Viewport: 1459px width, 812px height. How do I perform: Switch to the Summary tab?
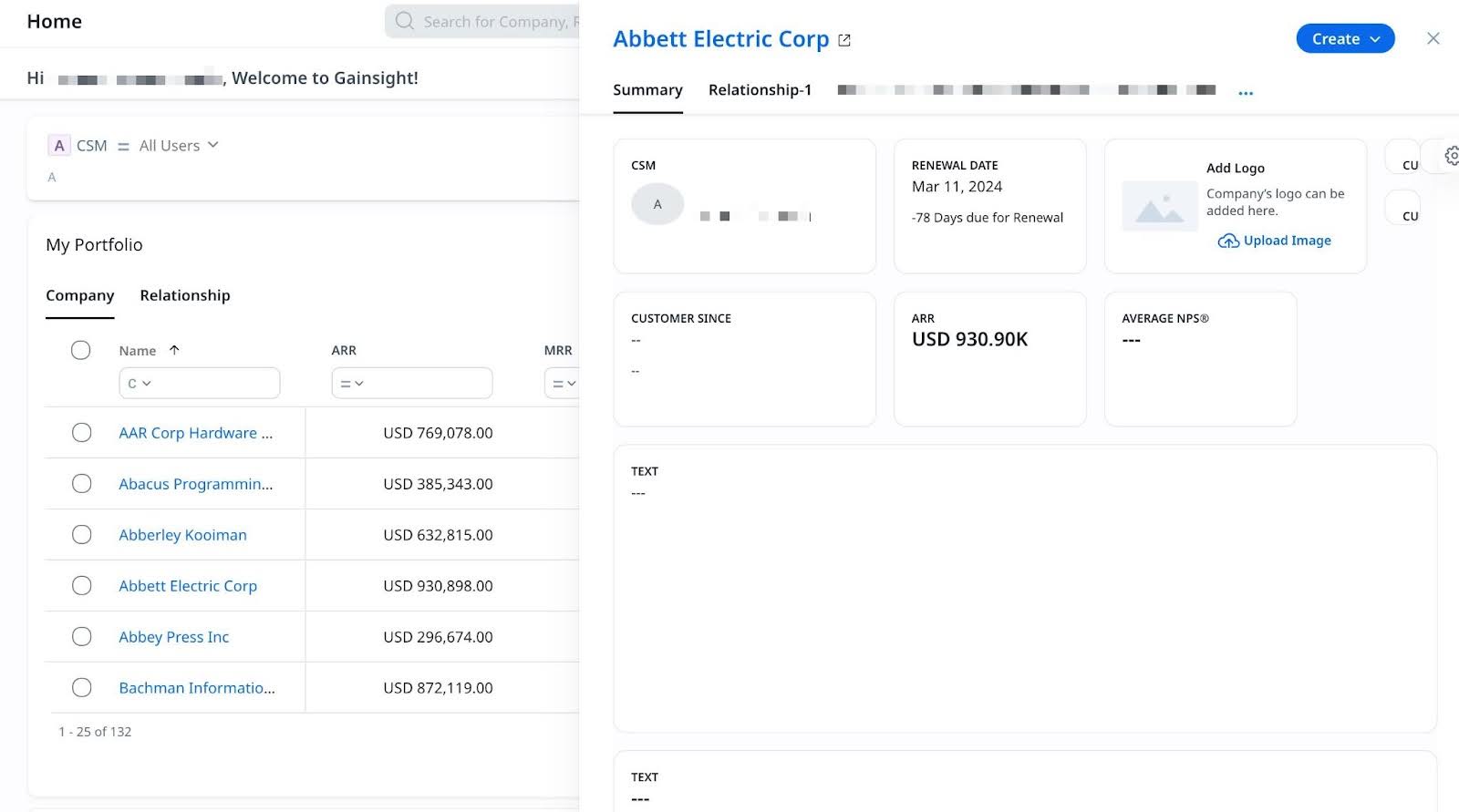(647, 90)
